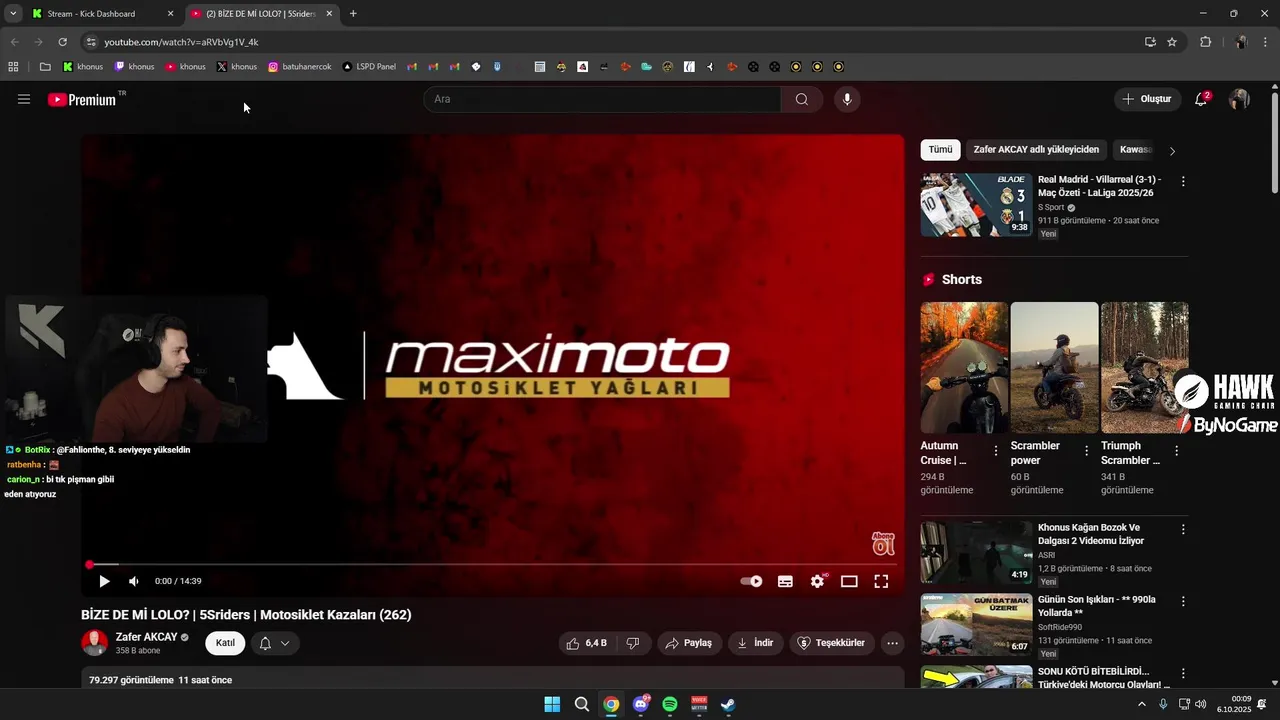Open the Kick khonus bookmark
The height and width of the screenshot is (720, 1280).
point(83,67)
